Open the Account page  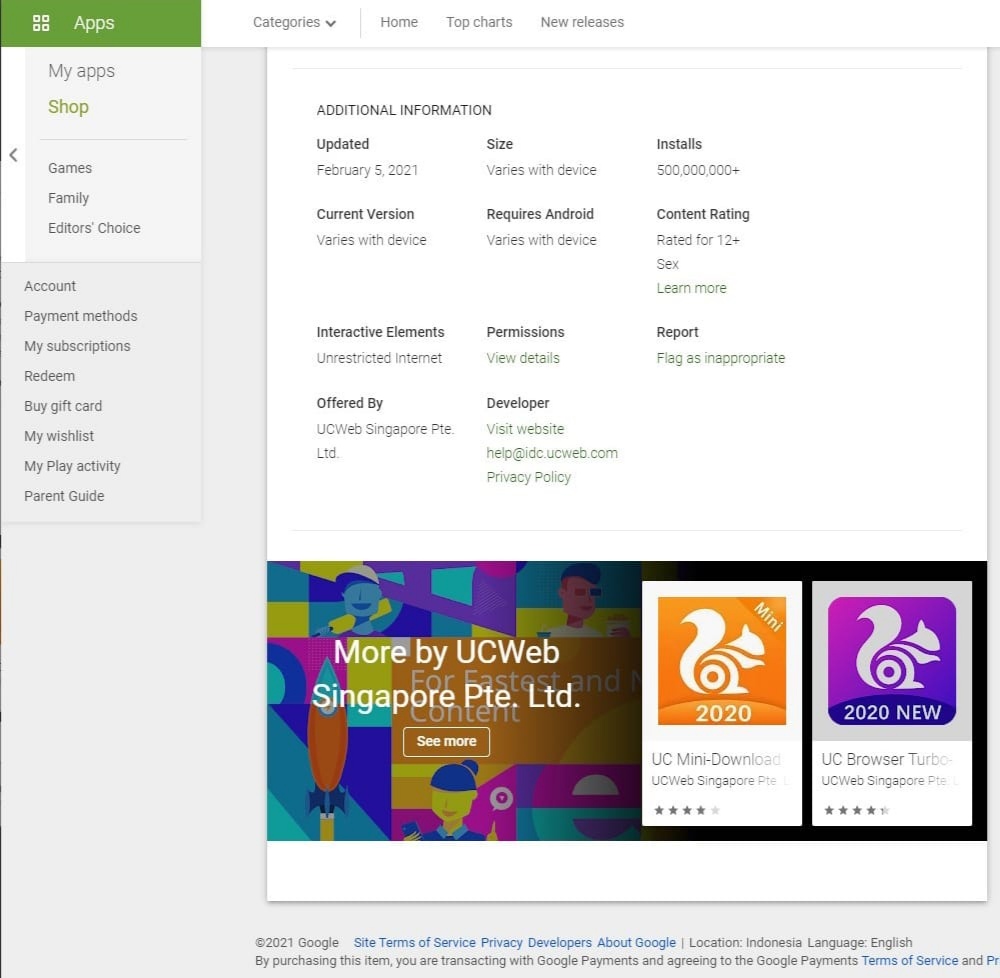point(50,286)
